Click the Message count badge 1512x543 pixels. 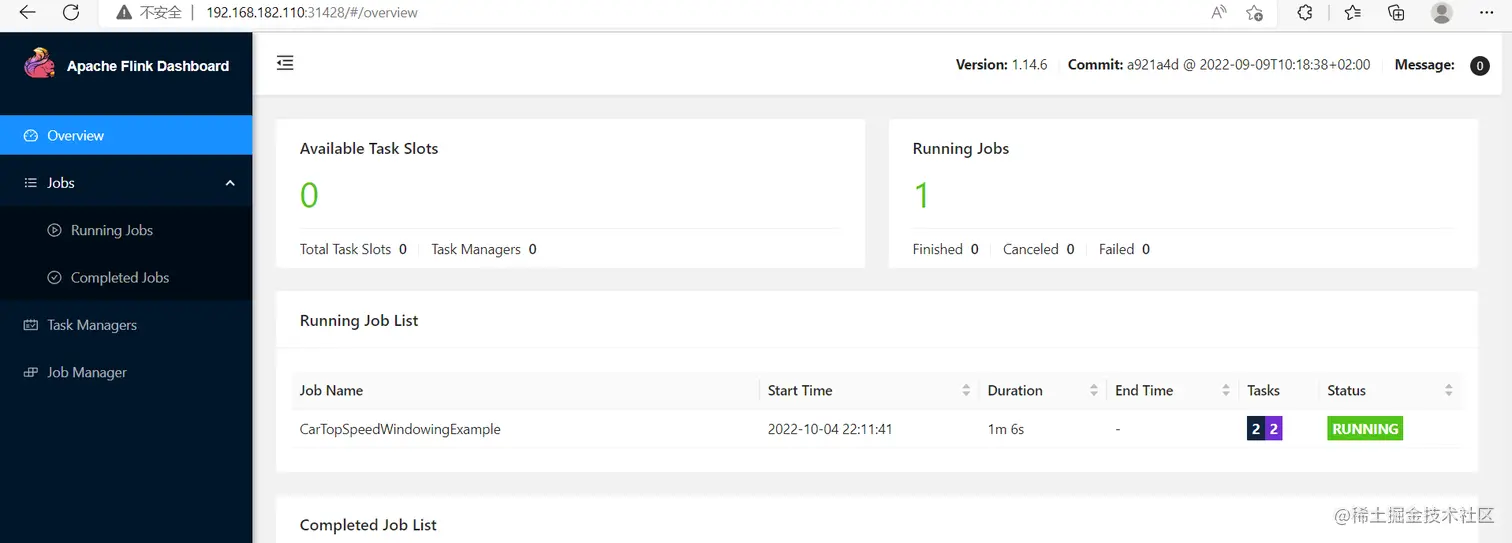click(1479, 66)
